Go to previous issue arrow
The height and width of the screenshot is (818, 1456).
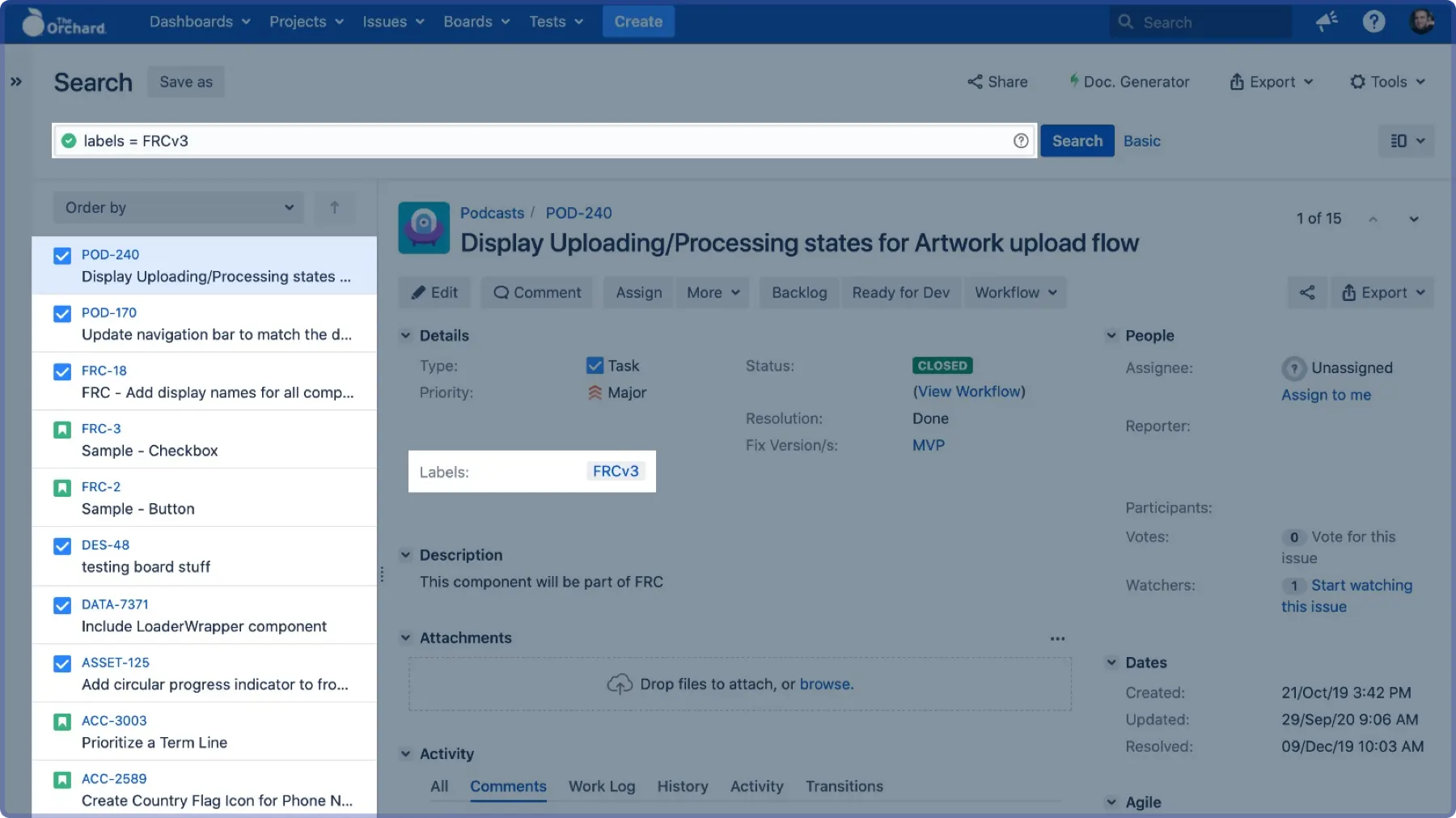point(1373,219)
